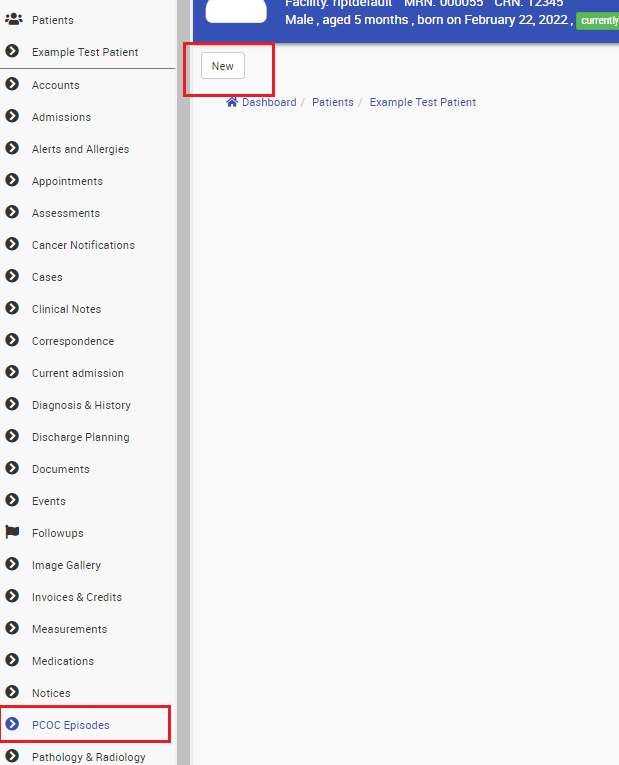
Task: Click the arrow icon beside Cases
Action: (x=12, y=276)
